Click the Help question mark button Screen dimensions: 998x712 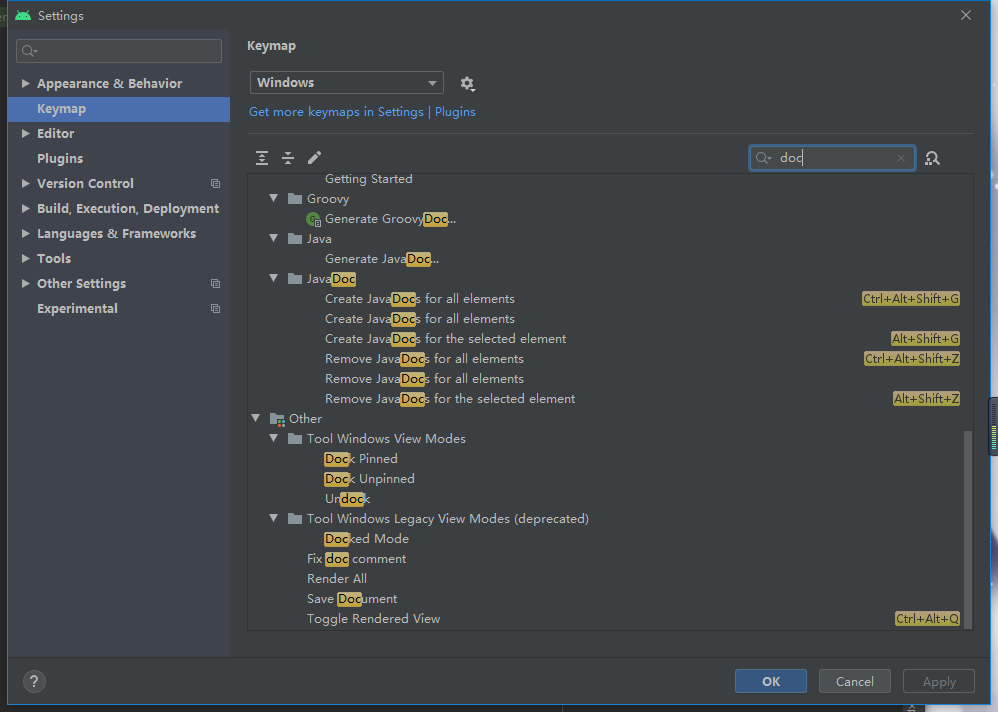(34, 681)
